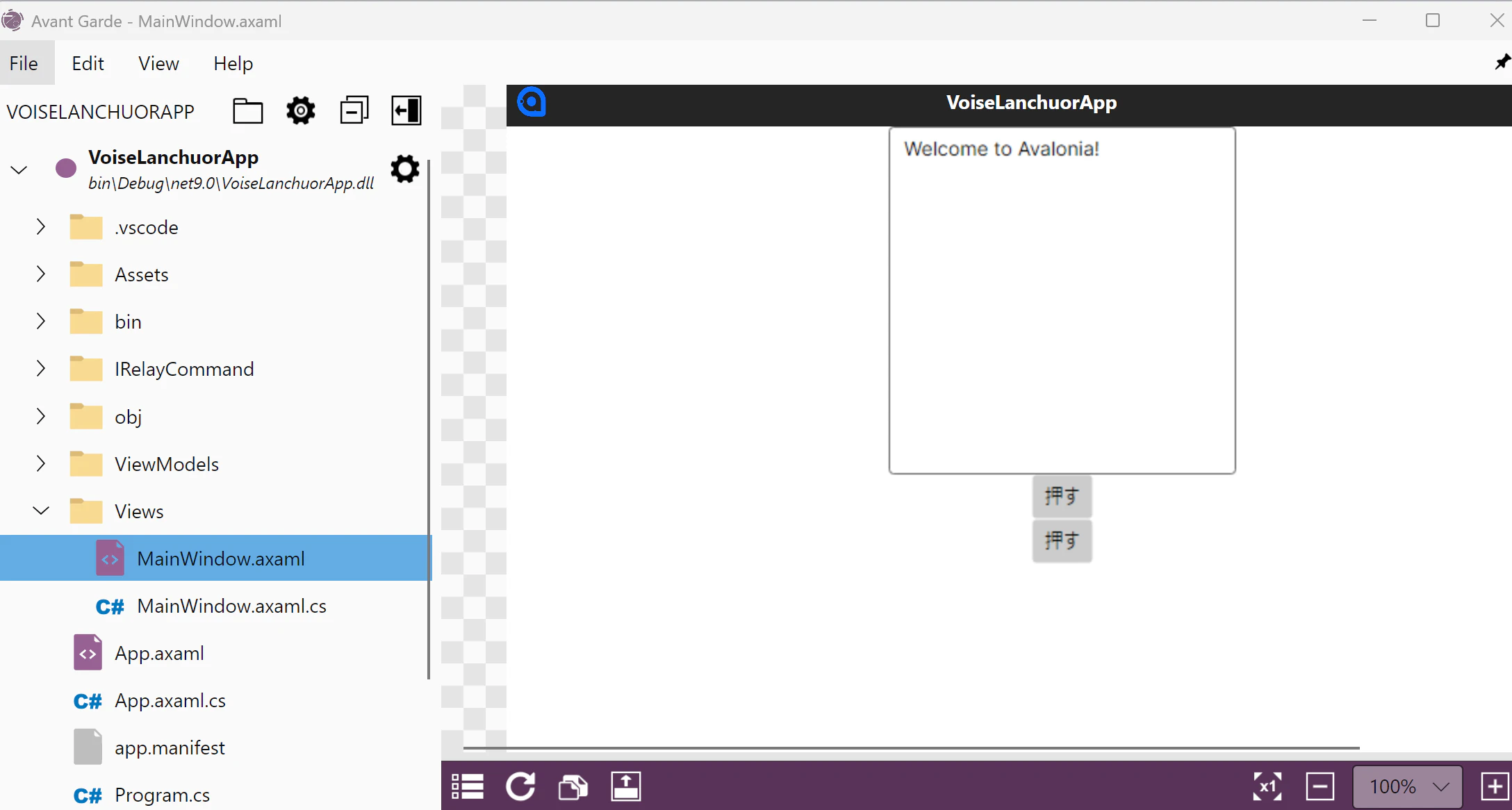Collapse all tree nodes icon
1512x810 pixels.
point(354,110)
